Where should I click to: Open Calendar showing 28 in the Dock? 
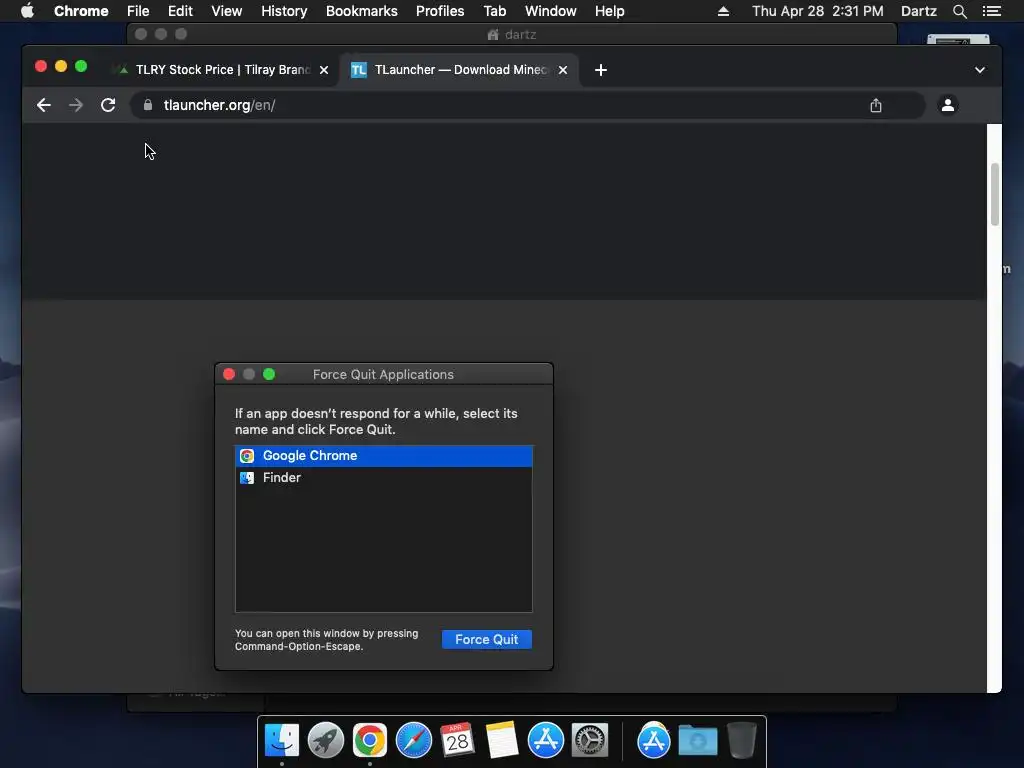pos(458,740)
